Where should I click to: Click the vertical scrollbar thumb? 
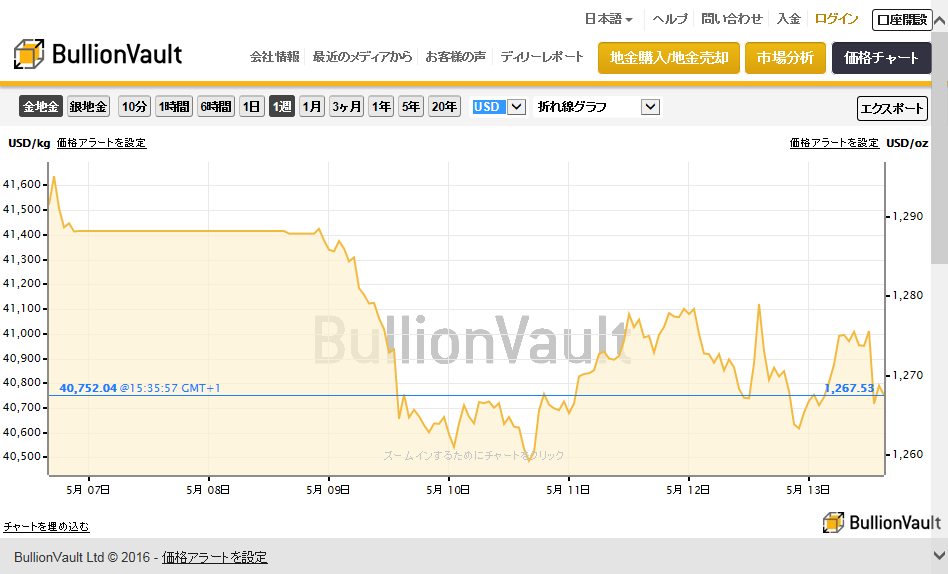pyautogui.click(x=940, y=147)
